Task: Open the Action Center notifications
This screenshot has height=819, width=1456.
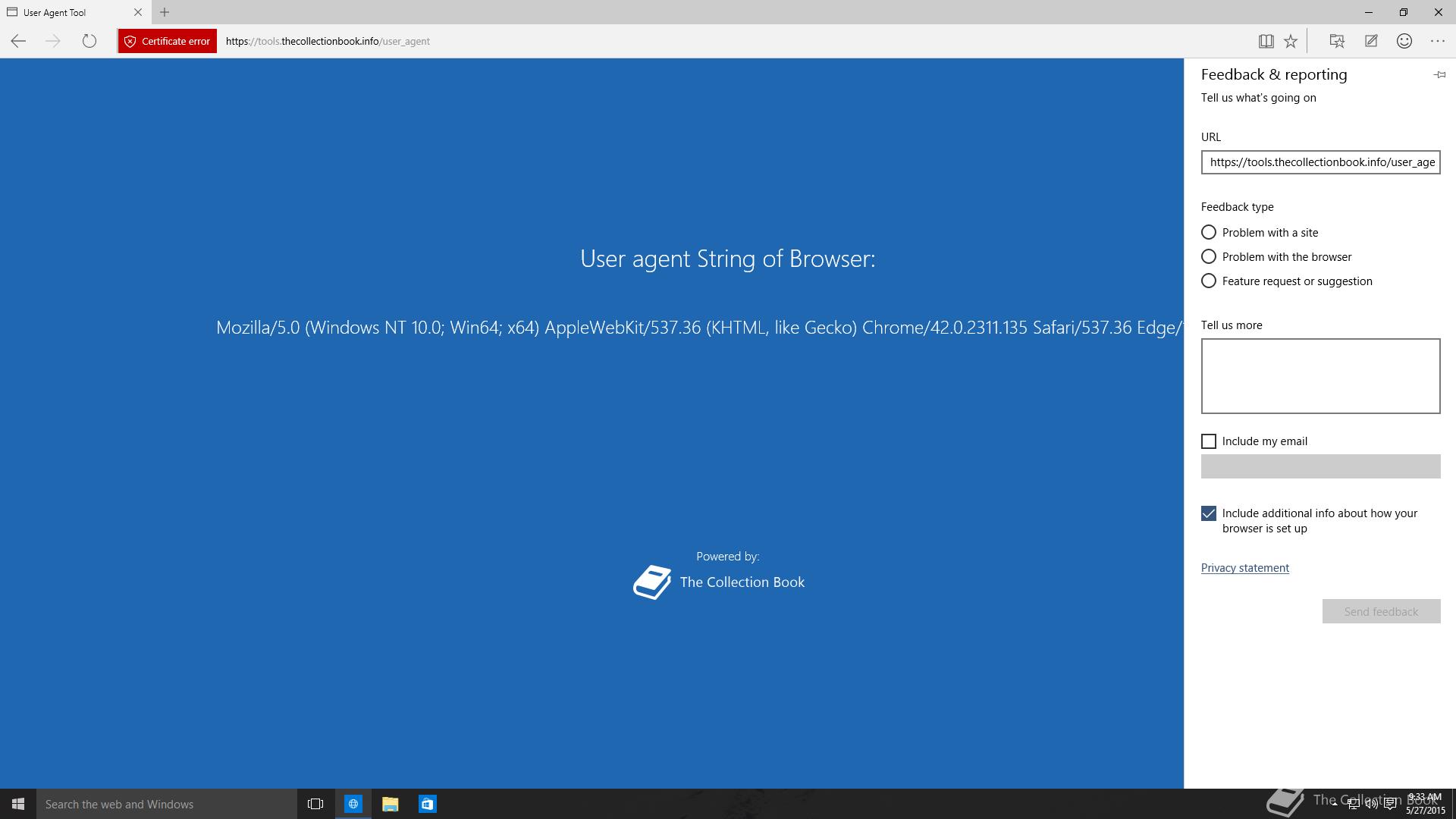Action: (1390, 805)
